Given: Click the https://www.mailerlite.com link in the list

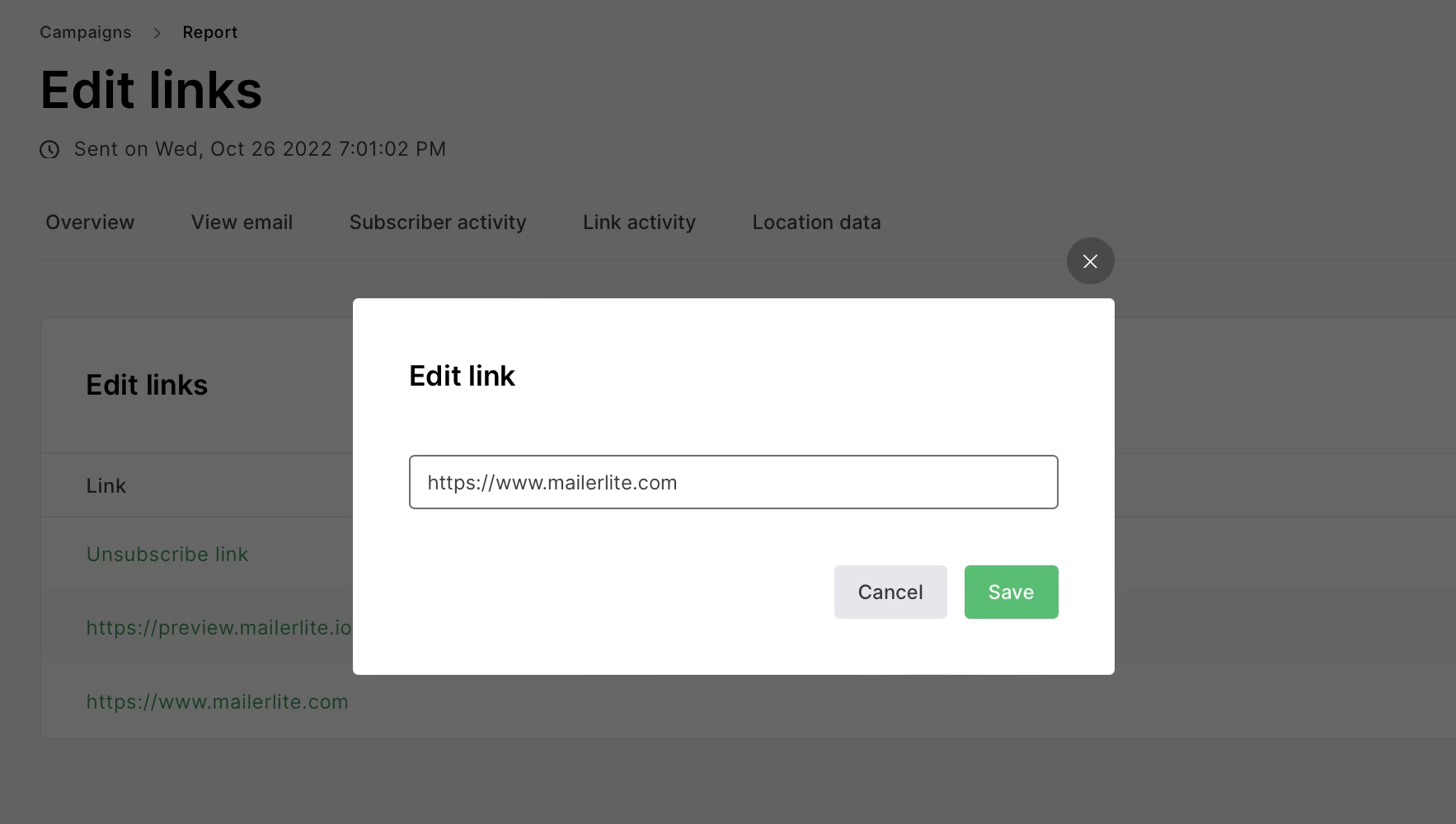Looking at the screenshot, I should (217, 702).
